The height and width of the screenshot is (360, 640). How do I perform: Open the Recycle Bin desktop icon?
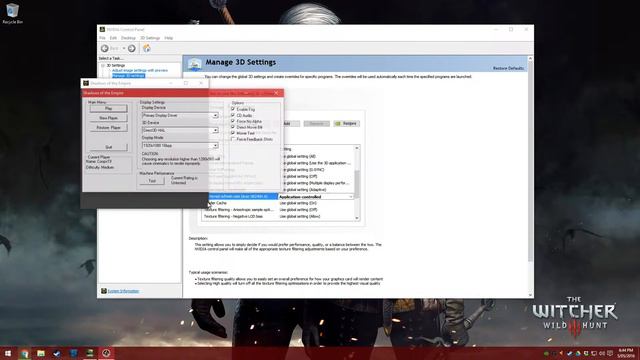(x=12, y=13)
